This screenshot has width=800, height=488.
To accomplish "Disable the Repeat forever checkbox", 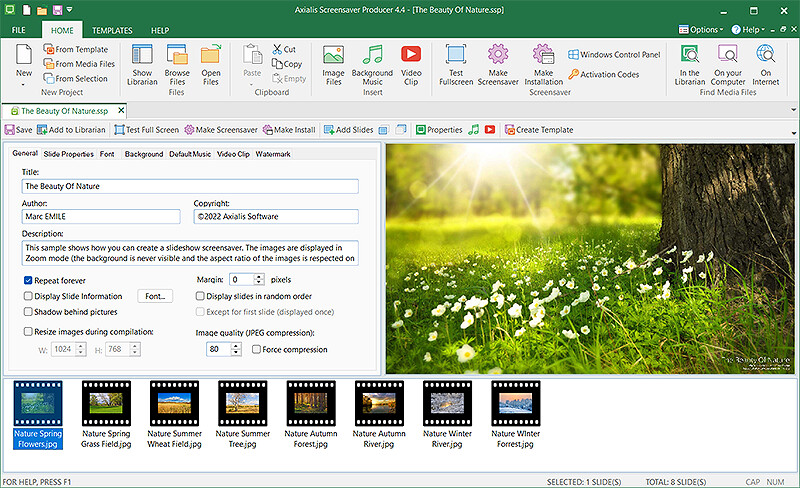I will pyautogui.click(x=28, y=281).
